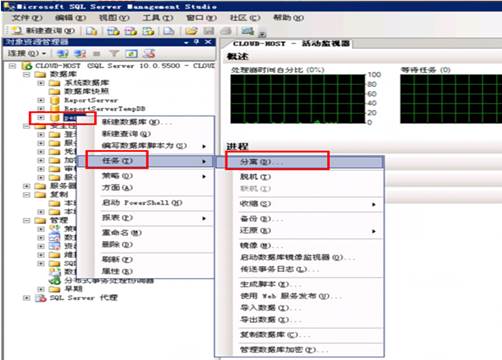Click the Database Engine Query toolbar icon
This screenshot has height=360, width=502.
point(91,31)
